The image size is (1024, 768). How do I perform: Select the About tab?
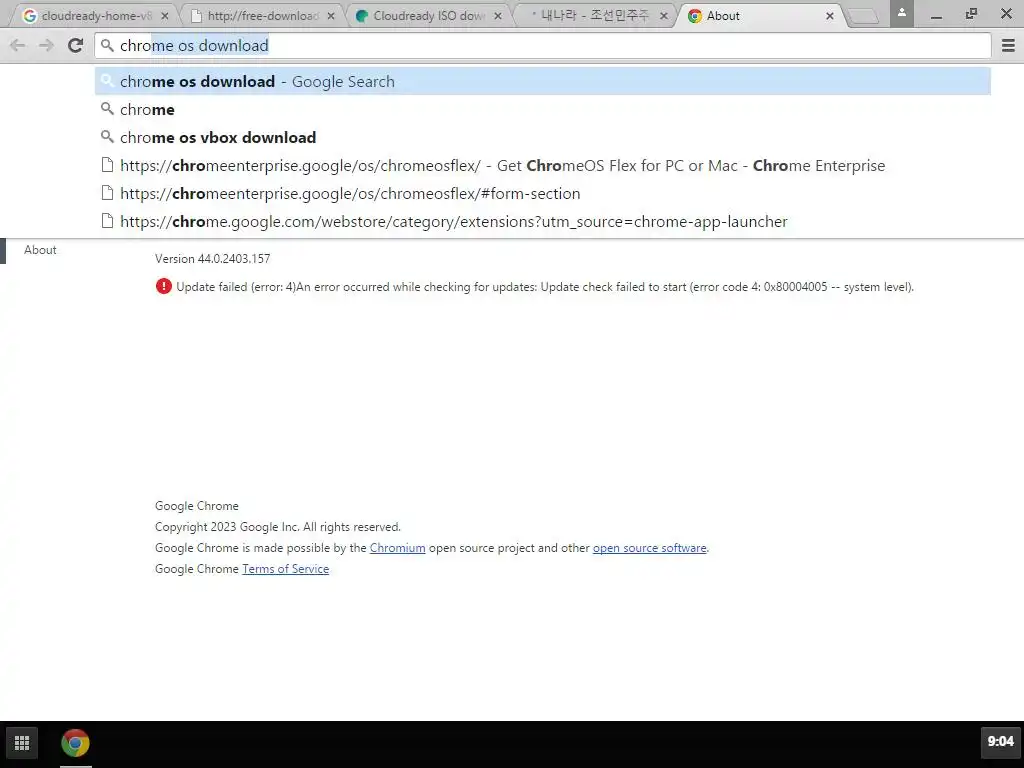pos(761,16)
